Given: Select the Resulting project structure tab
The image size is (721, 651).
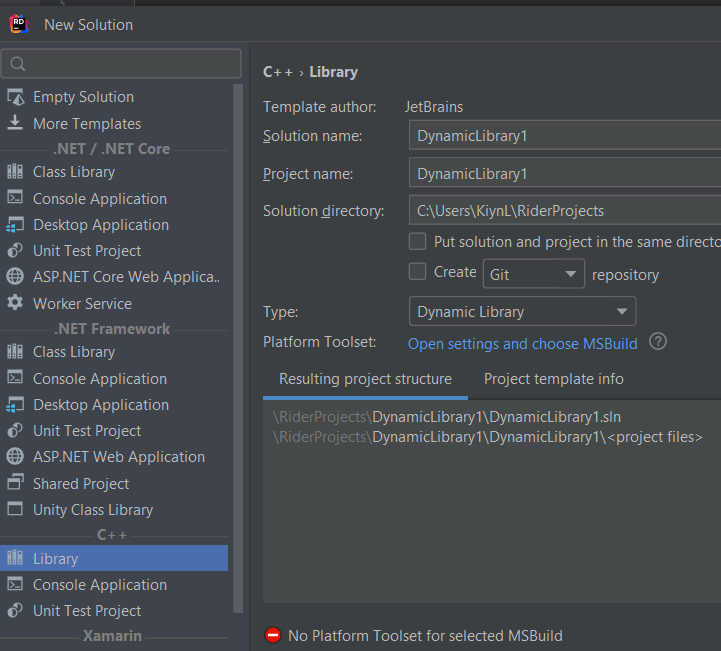Looking at the screenshot, I should tap(365, 379).
